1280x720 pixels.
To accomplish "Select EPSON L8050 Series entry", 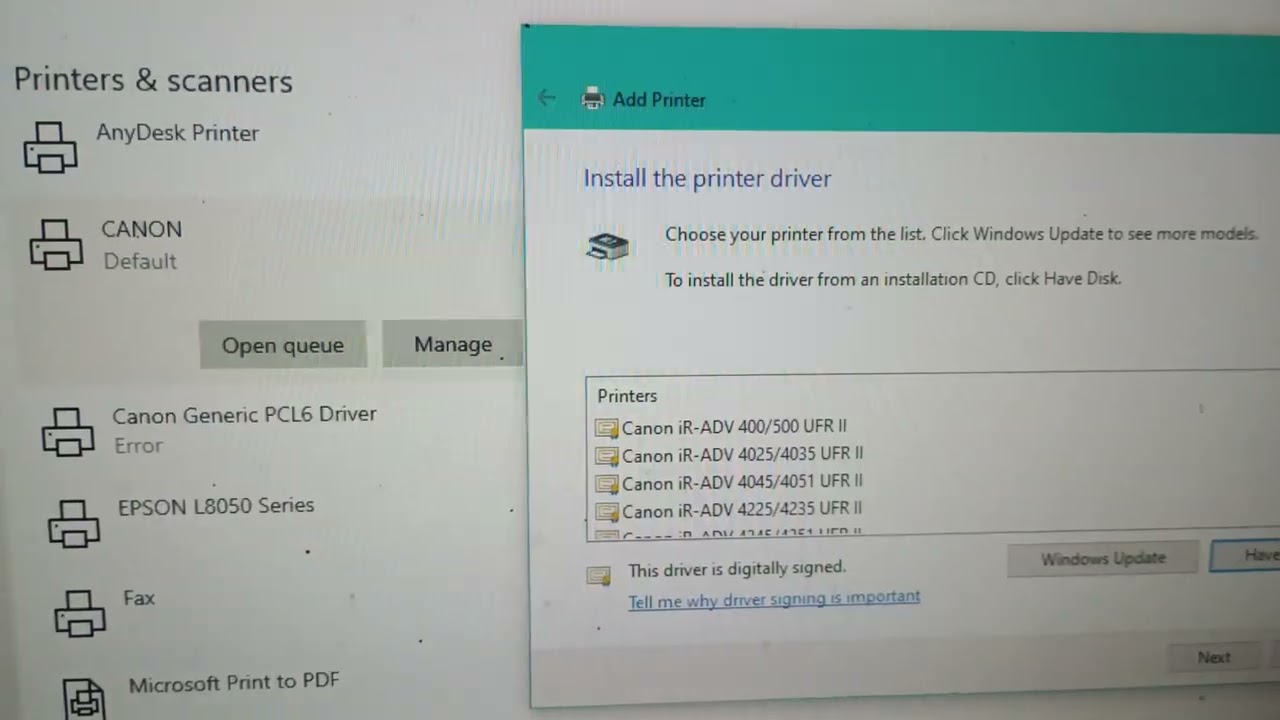I will [216, 506].
